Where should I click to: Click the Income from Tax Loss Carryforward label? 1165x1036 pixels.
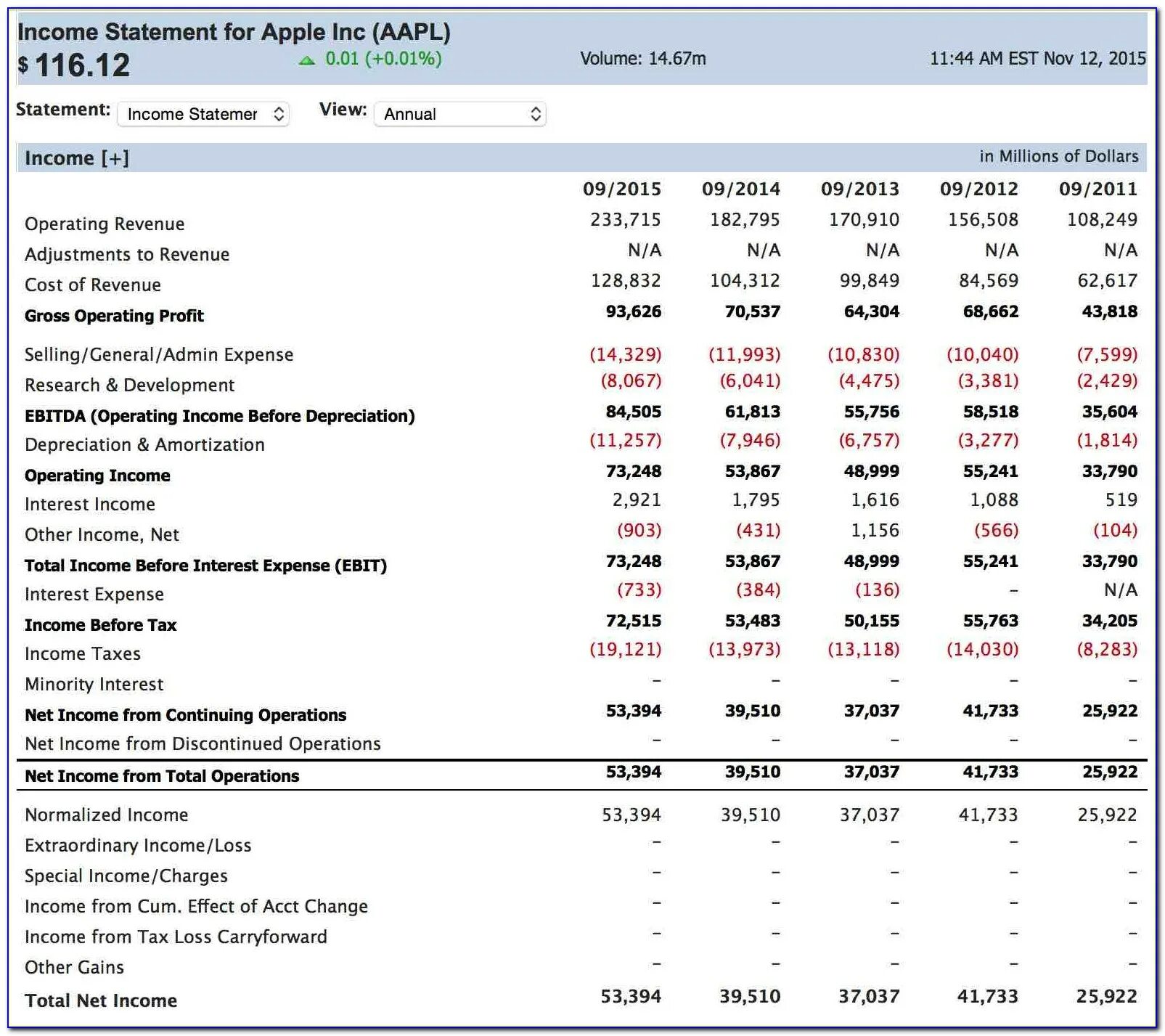click(x=176, y=937)
